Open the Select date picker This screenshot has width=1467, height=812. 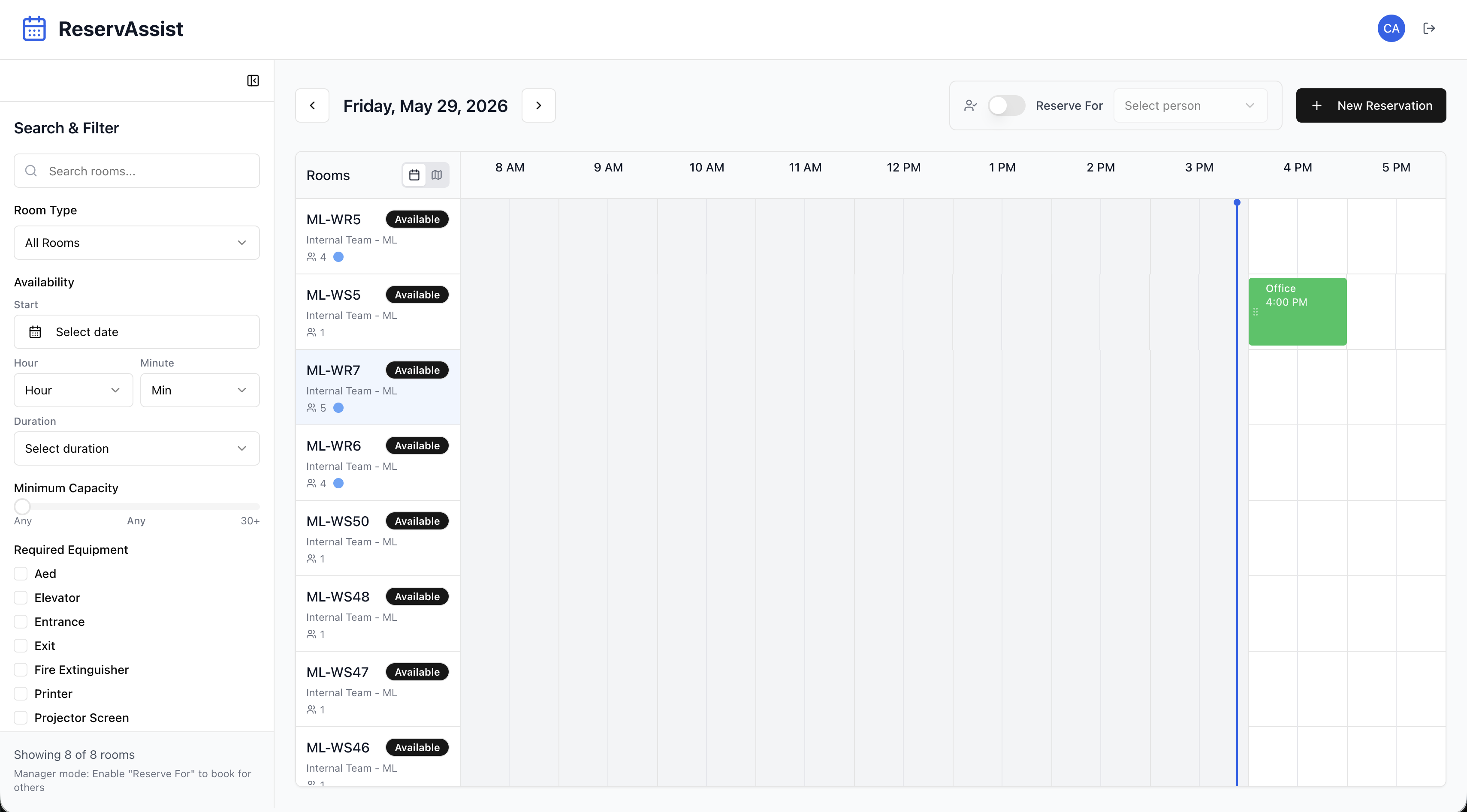pos(137,332)
